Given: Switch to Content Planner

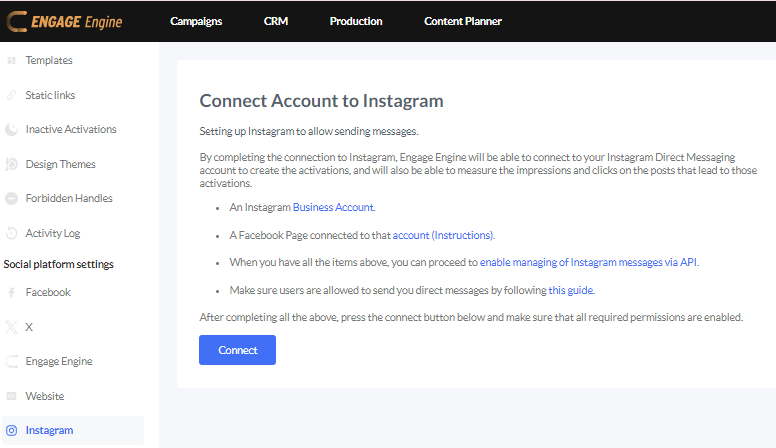Looking at the screenshot, I should pos(463,21).
